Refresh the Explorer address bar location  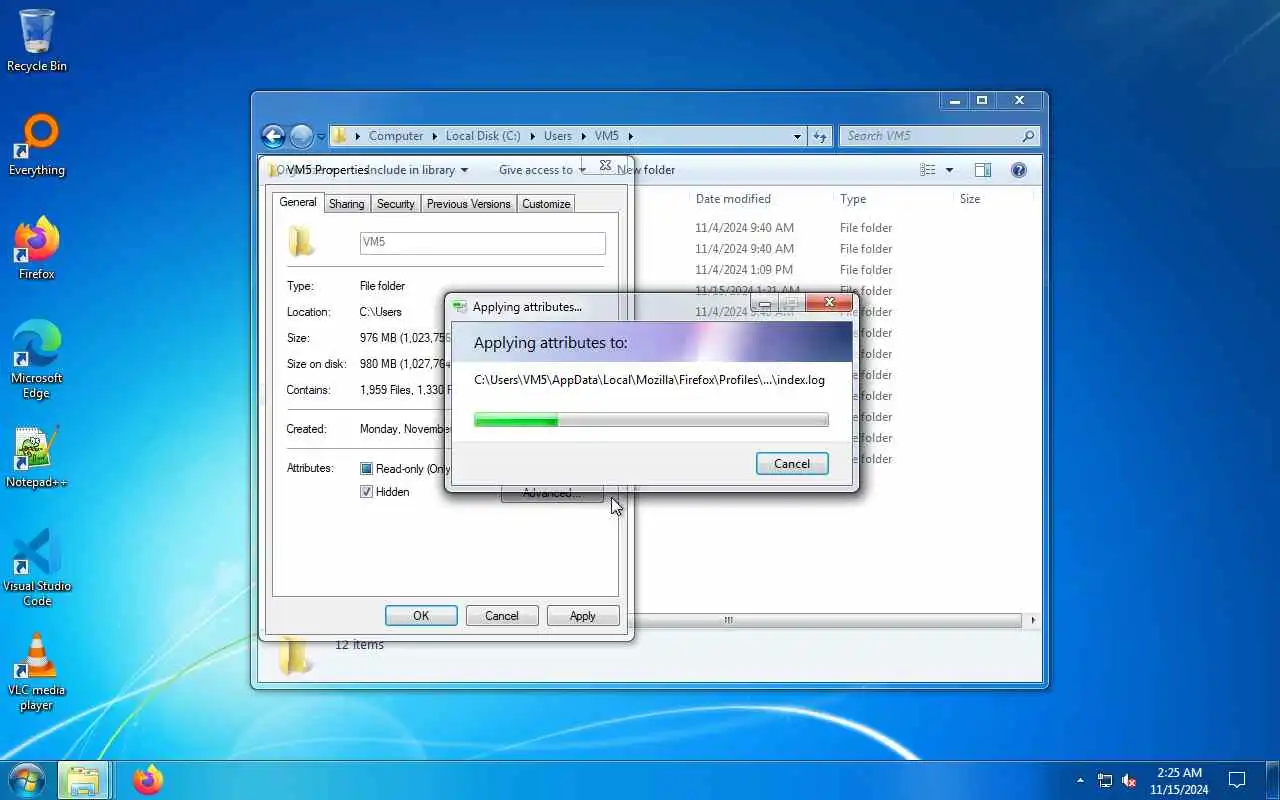820,136
